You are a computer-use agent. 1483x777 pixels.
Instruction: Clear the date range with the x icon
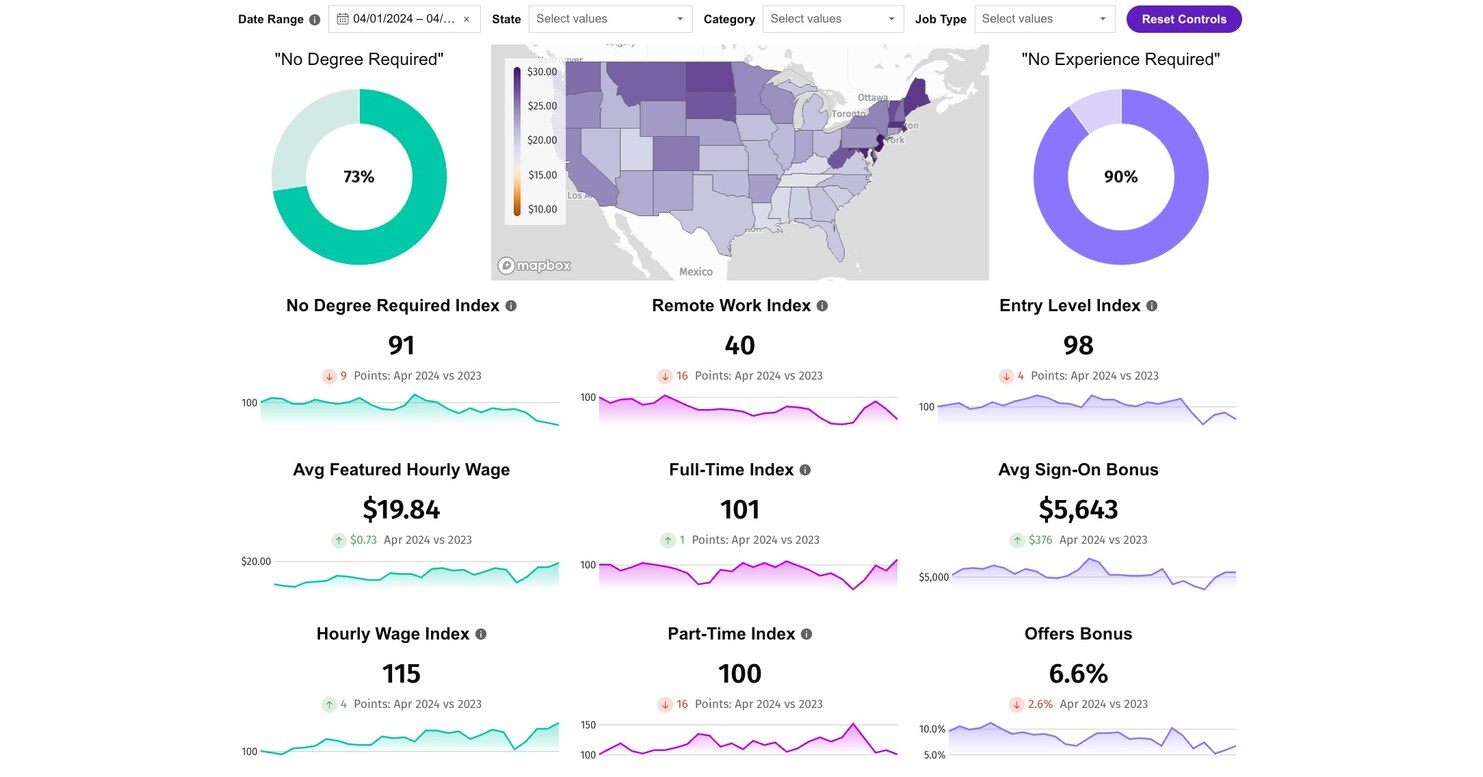pyautogui.click(x=466, y=19)
